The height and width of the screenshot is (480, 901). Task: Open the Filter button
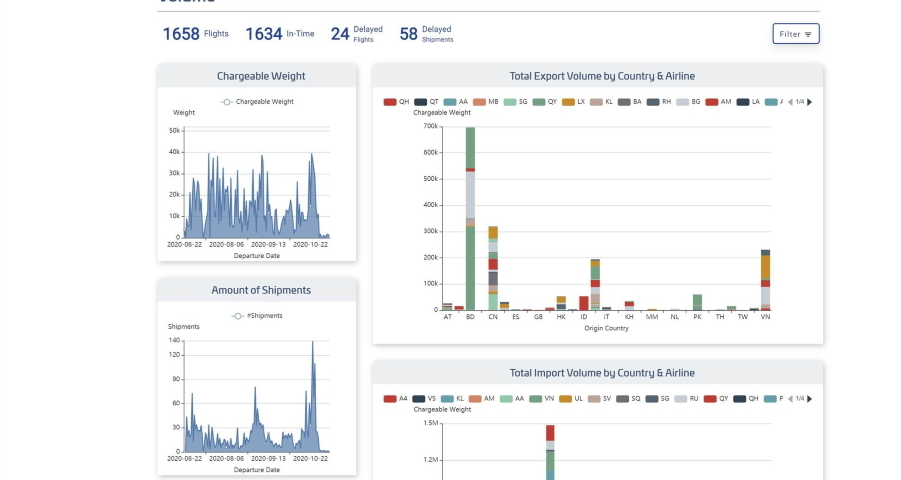(x=796, y=34)
